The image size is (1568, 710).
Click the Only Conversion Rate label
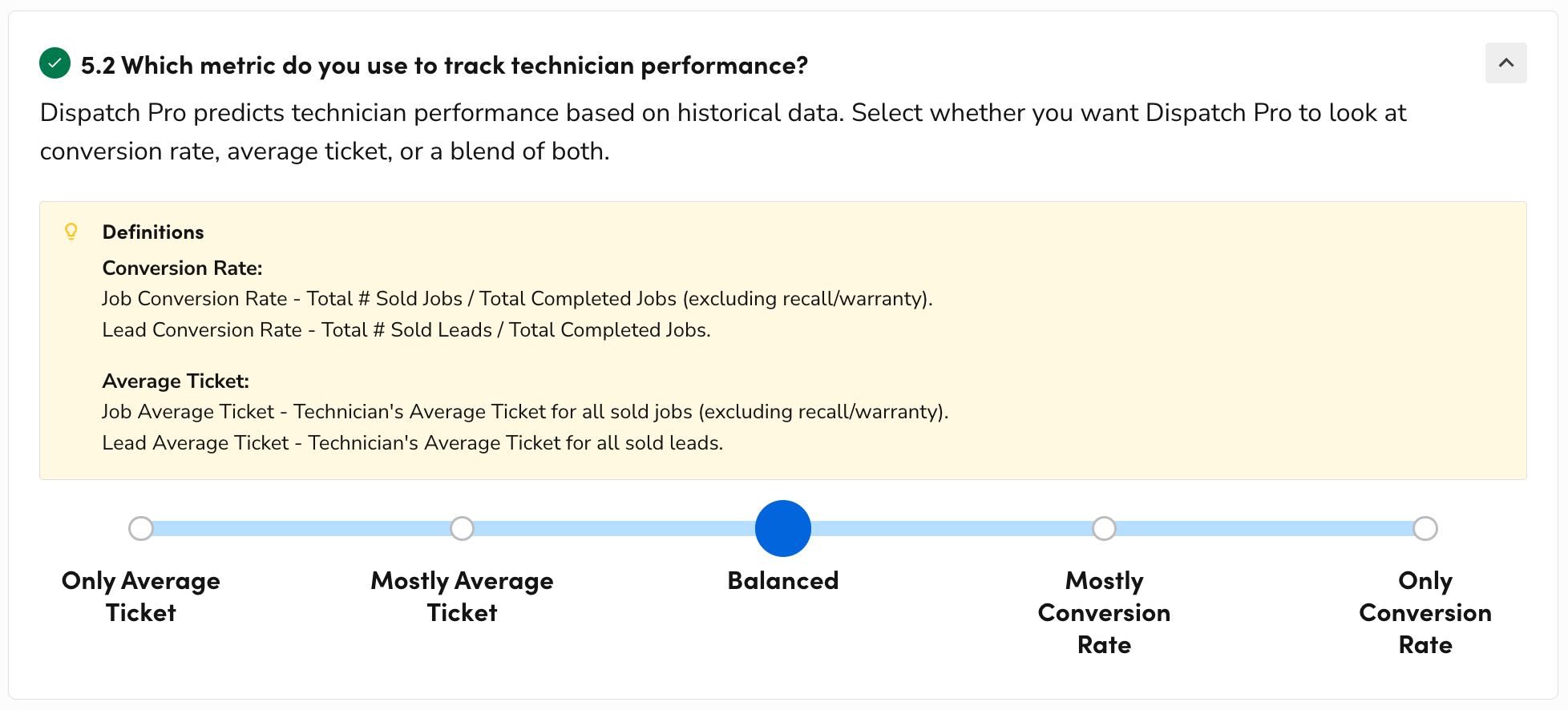1425,612
